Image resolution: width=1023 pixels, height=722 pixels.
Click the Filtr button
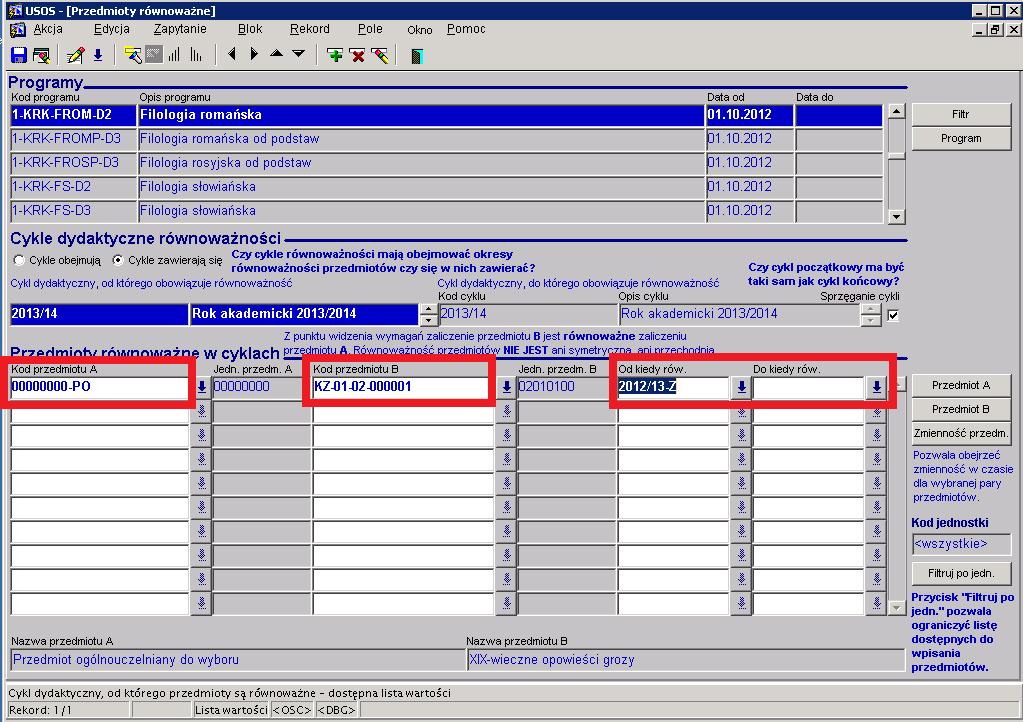coord(961,114)
